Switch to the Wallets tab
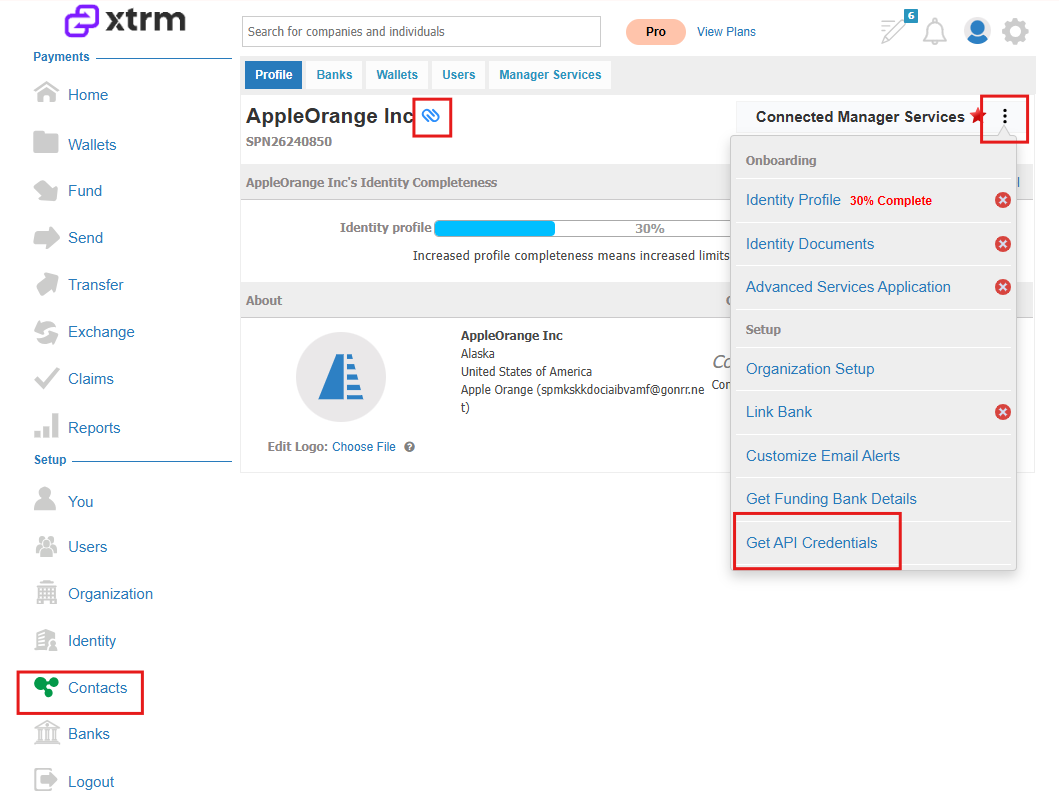 pos(397,75)
